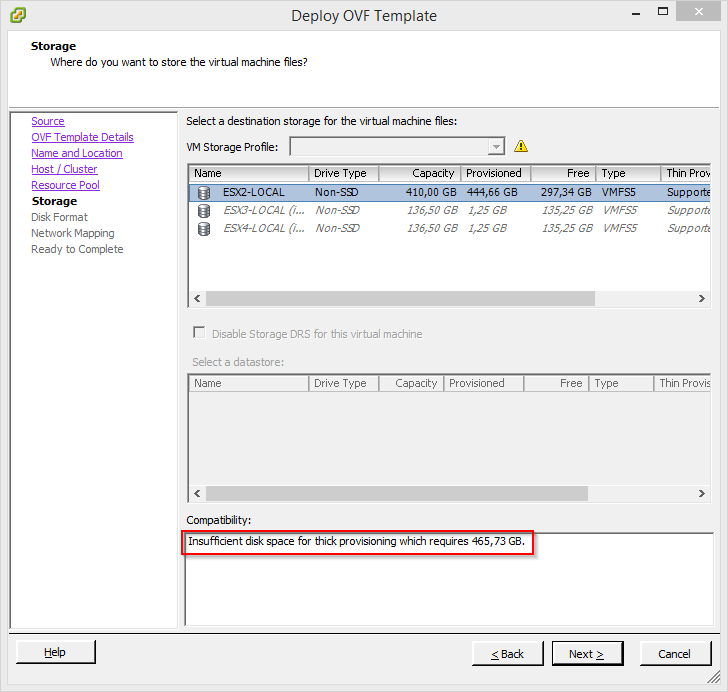Open Help for this wizard
The image size is (728, 692).
click(x=55, y=652)
